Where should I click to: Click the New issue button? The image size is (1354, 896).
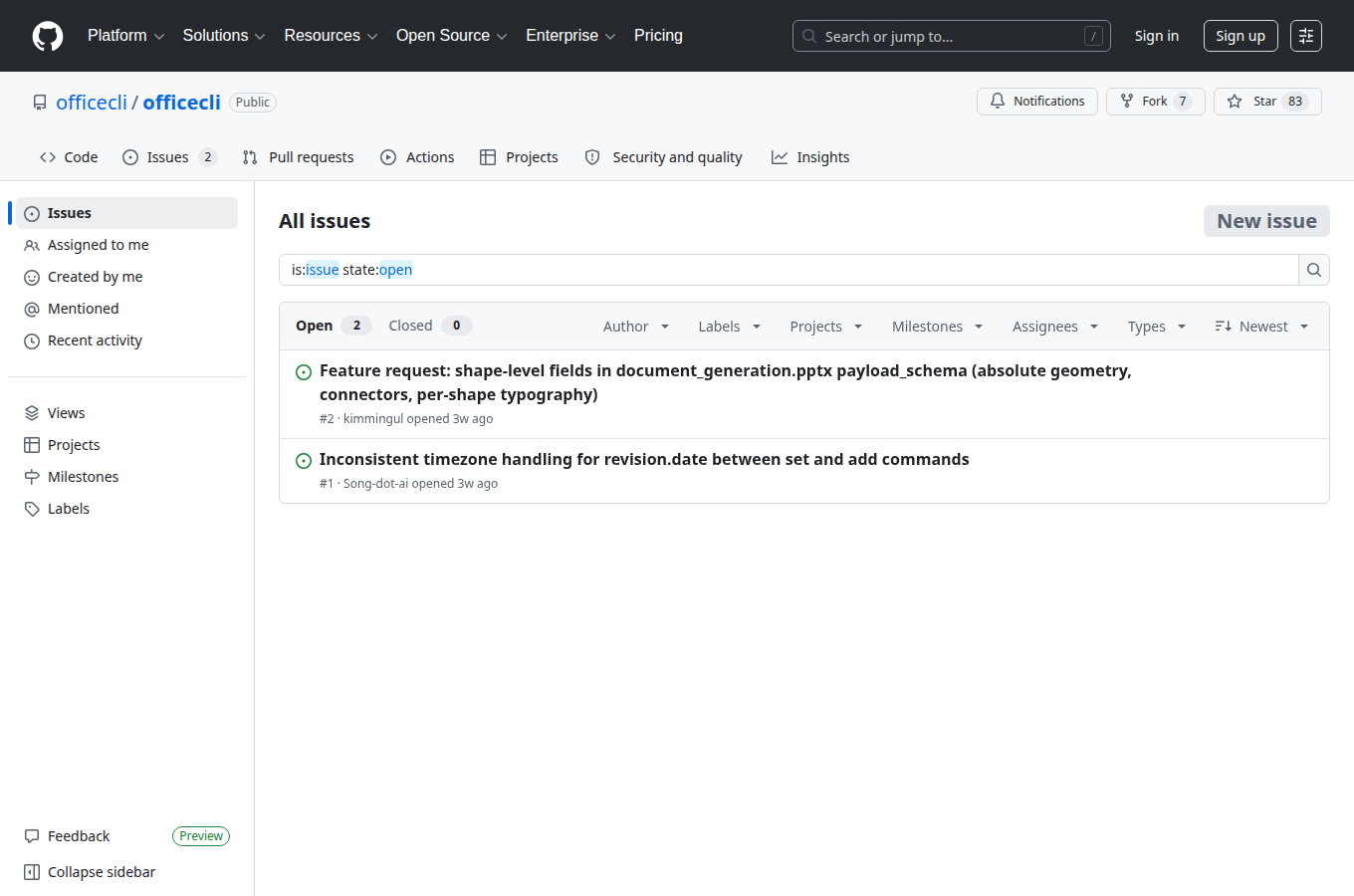tap(1266, 221)
